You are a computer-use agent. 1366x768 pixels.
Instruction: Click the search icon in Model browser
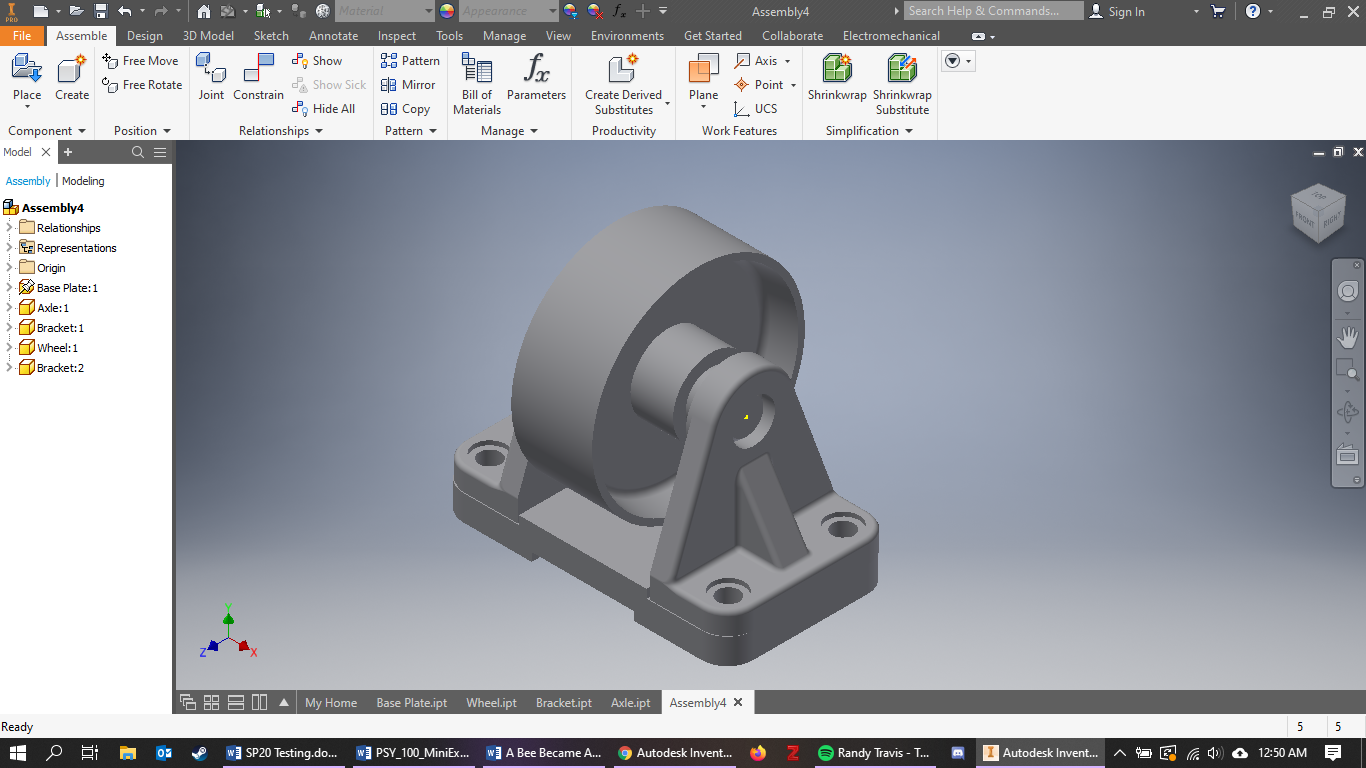click(x=138, y=152)
